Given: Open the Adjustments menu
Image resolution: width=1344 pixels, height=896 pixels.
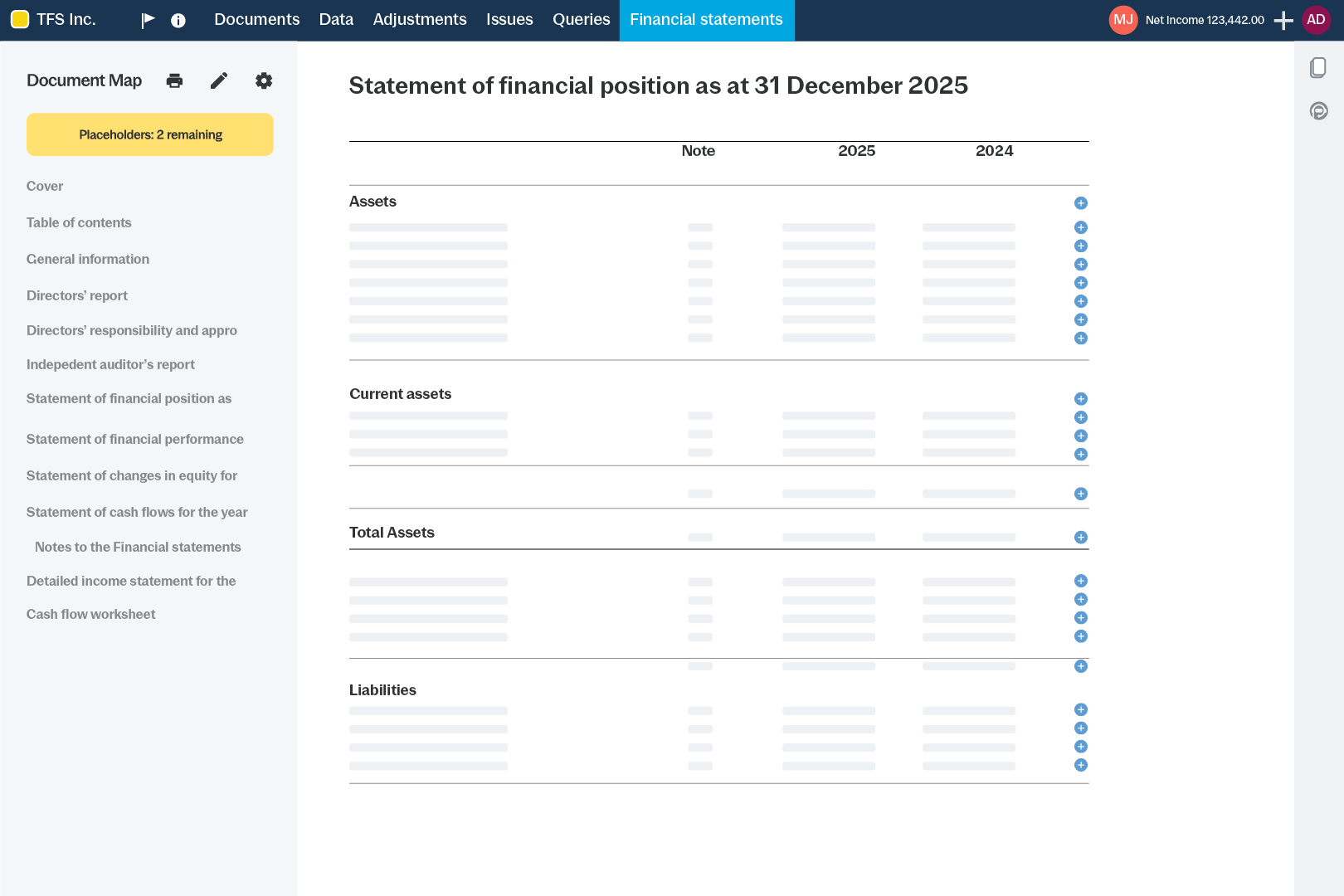Looking at the screenshot, I should click(420, 19).
